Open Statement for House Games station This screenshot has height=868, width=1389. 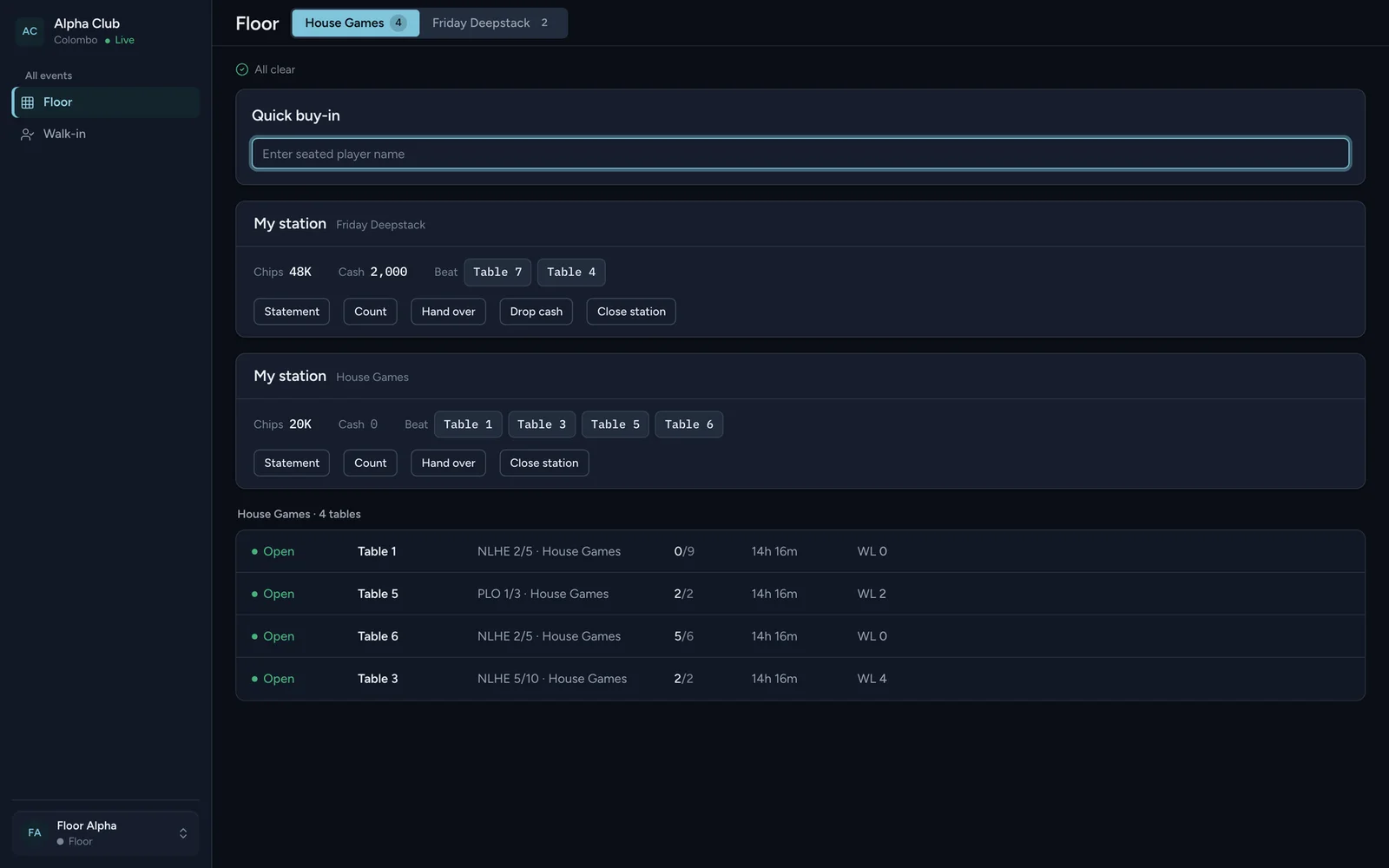coord(292,464)
